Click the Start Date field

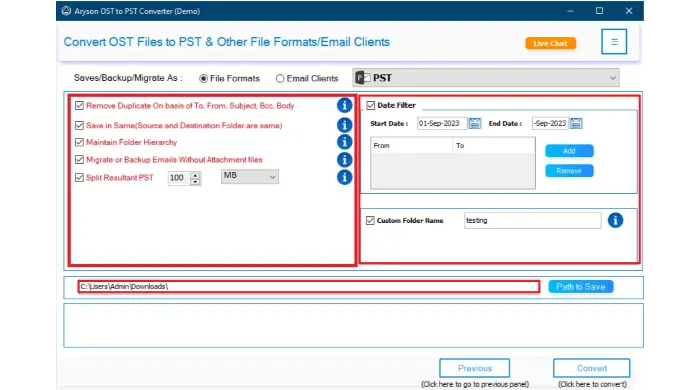(x=442, y=124)
